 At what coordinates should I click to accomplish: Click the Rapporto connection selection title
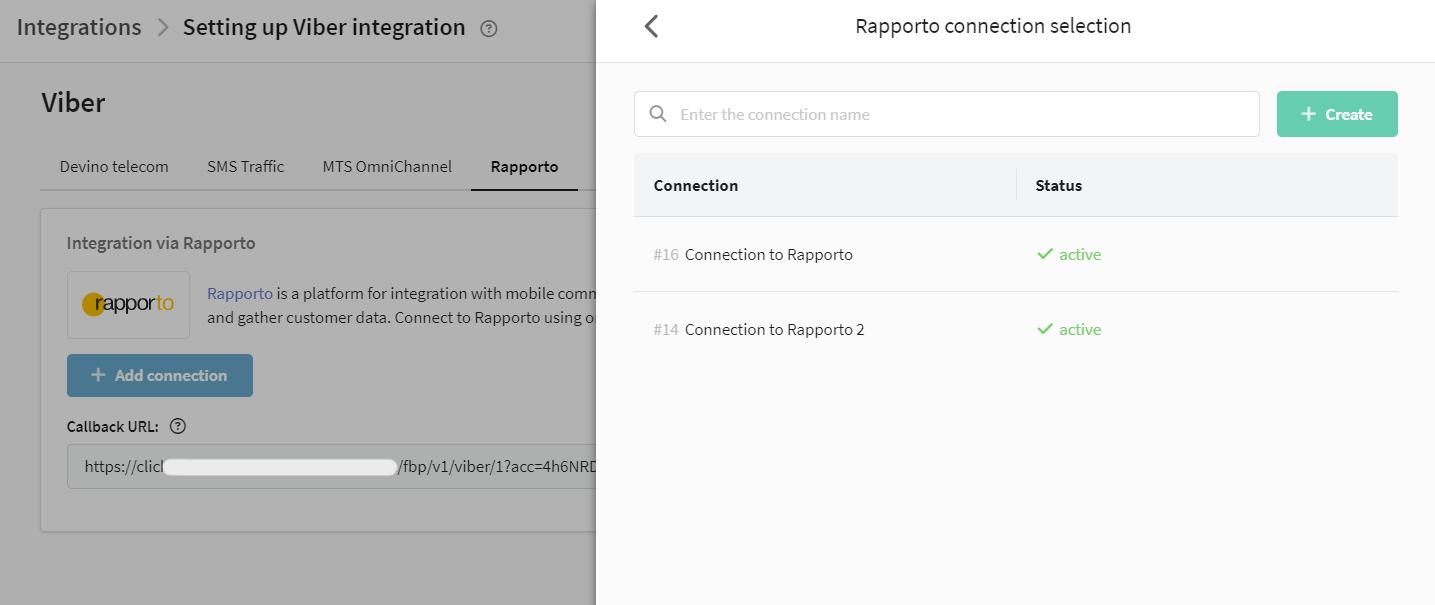993,26
